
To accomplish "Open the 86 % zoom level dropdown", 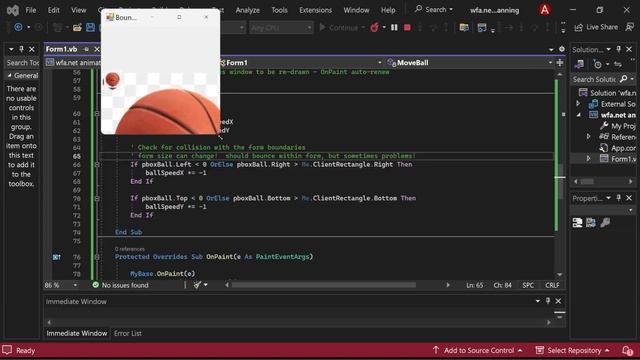I will coord(61,285).
